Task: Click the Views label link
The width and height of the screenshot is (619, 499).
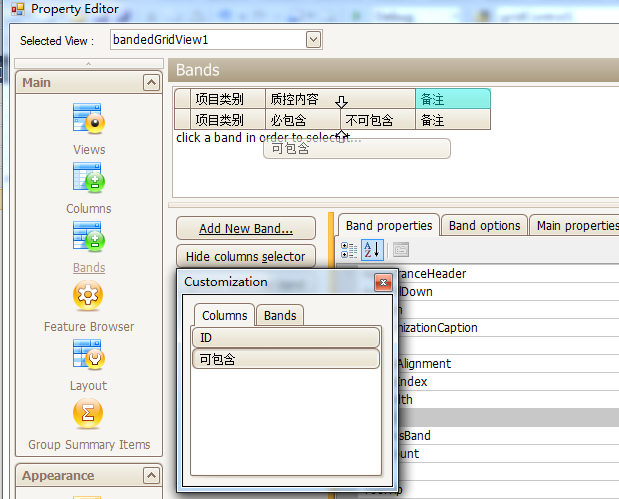Action: [89, 150]
